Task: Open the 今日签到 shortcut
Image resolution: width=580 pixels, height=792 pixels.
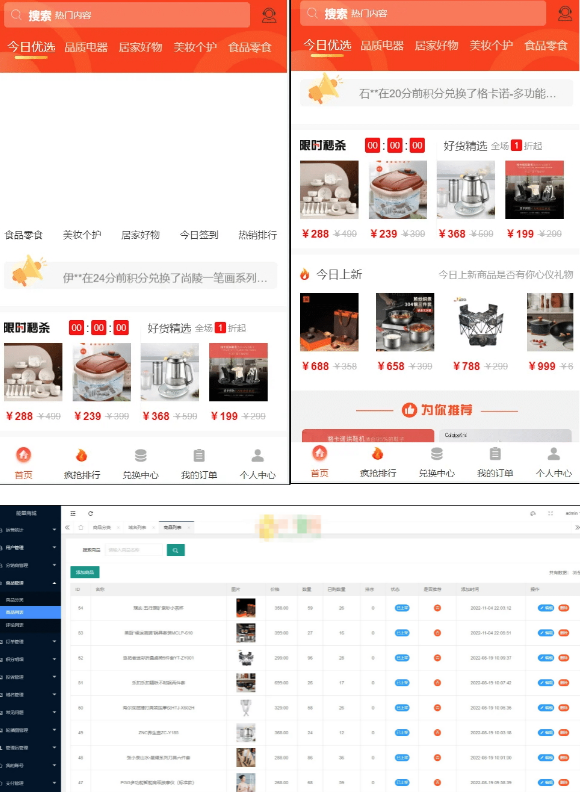Action: (199, 235)
